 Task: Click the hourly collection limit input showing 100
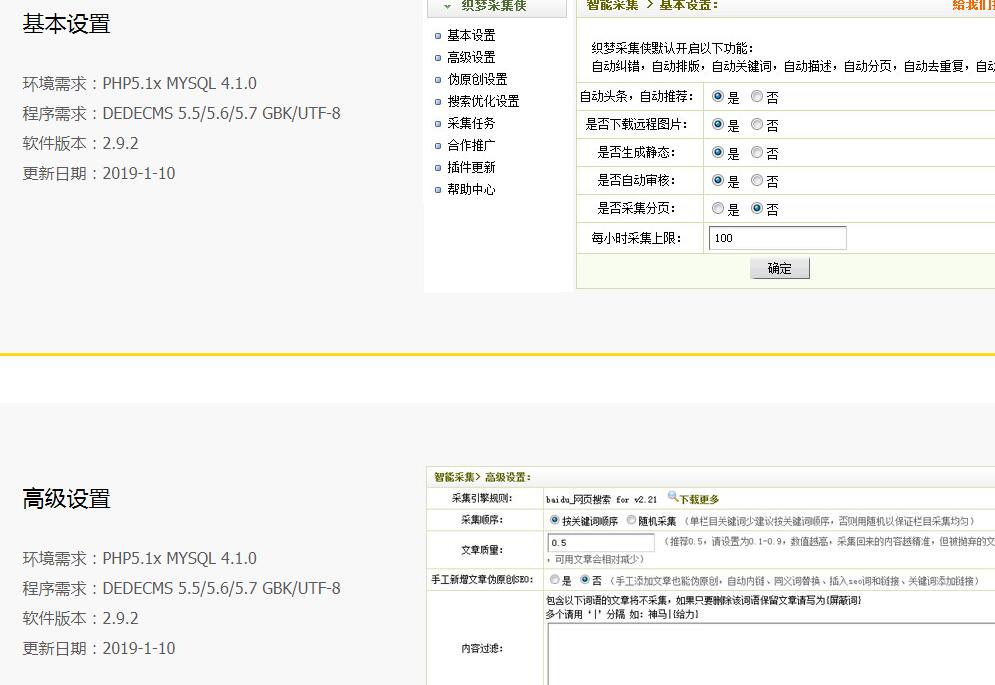pyautogui.click(x=778, y=237)
